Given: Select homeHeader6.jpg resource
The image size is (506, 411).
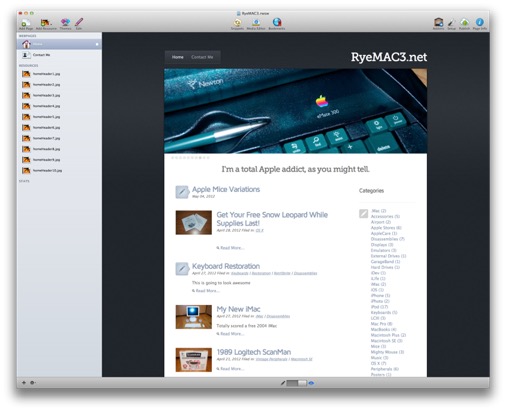Looking at the screenshot, I should pyautogui.click(x=59, y=127).
